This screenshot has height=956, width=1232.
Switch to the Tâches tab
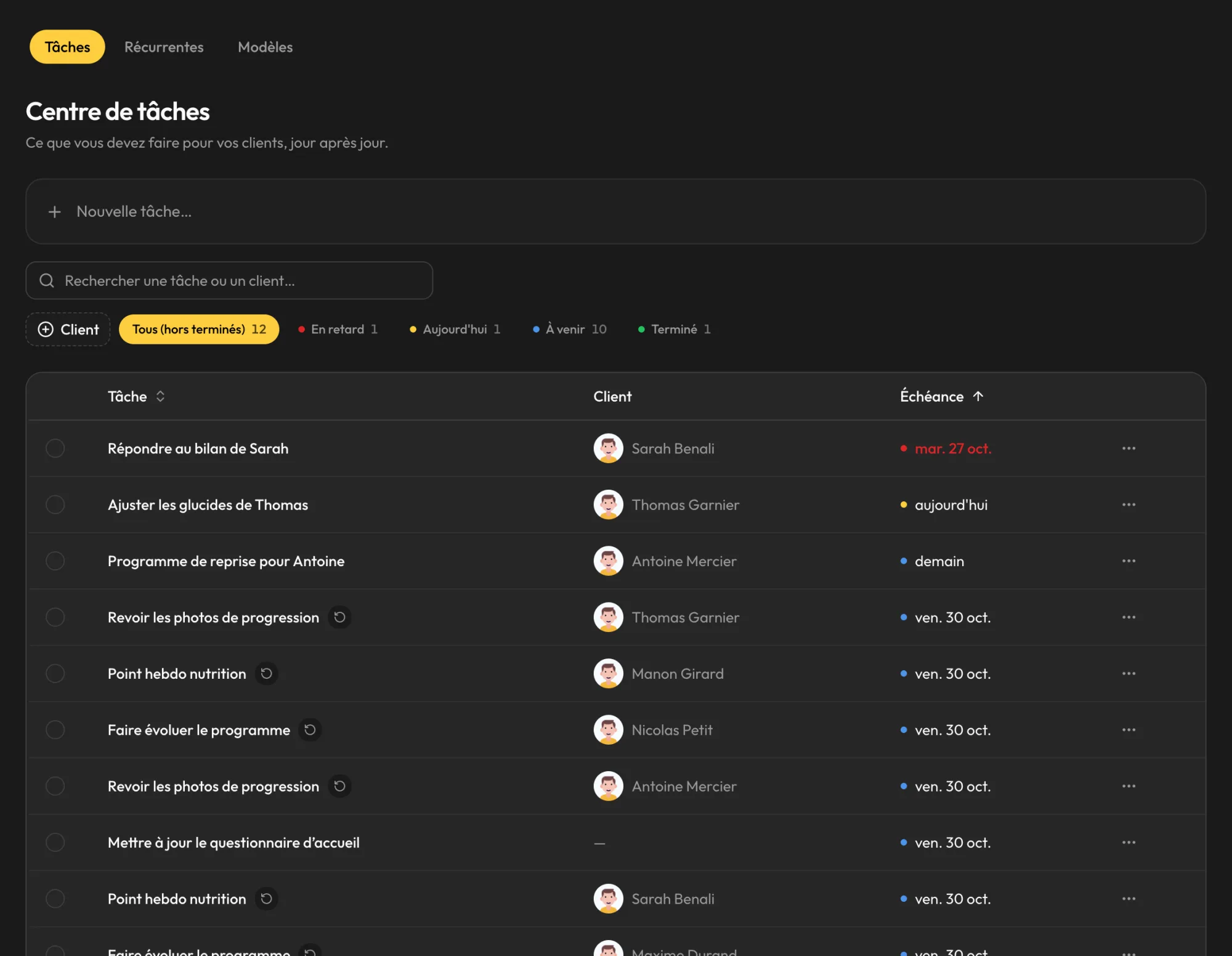pyautogui.click(x=67, y=47)
